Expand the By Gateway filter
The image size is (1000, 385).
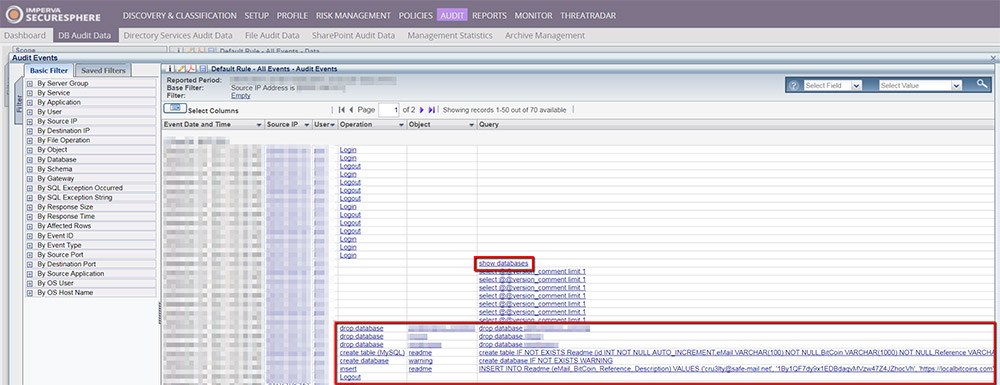point(30,178)
